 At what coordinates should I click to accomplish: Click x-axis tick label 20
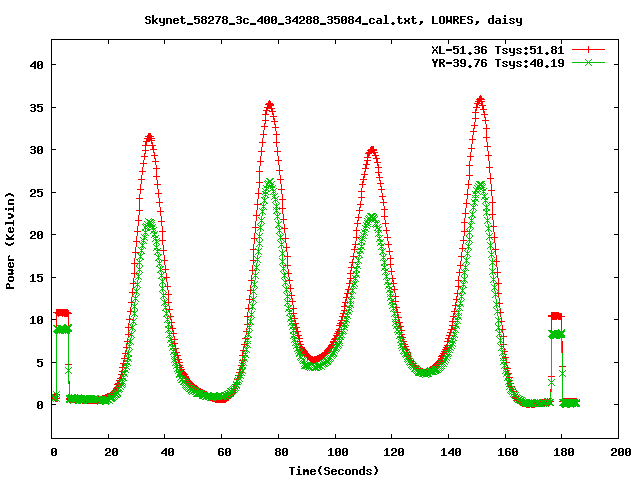[111, 452]
